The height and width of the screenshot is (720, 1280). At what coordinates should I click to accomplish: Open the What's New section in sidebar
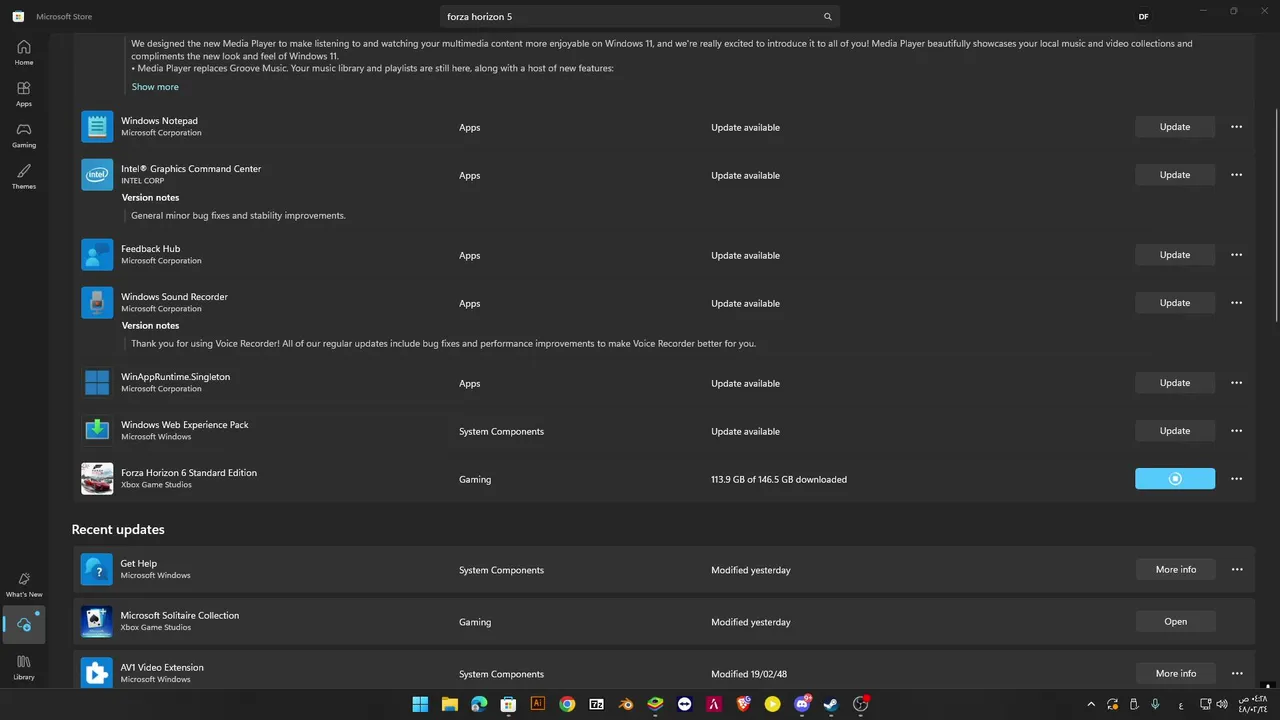point(24,584)
